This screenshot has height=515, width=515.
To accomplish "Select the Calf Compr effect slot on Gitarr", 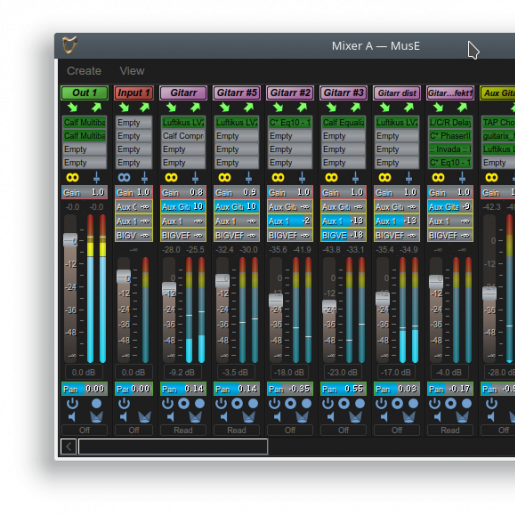I will 183,136.
